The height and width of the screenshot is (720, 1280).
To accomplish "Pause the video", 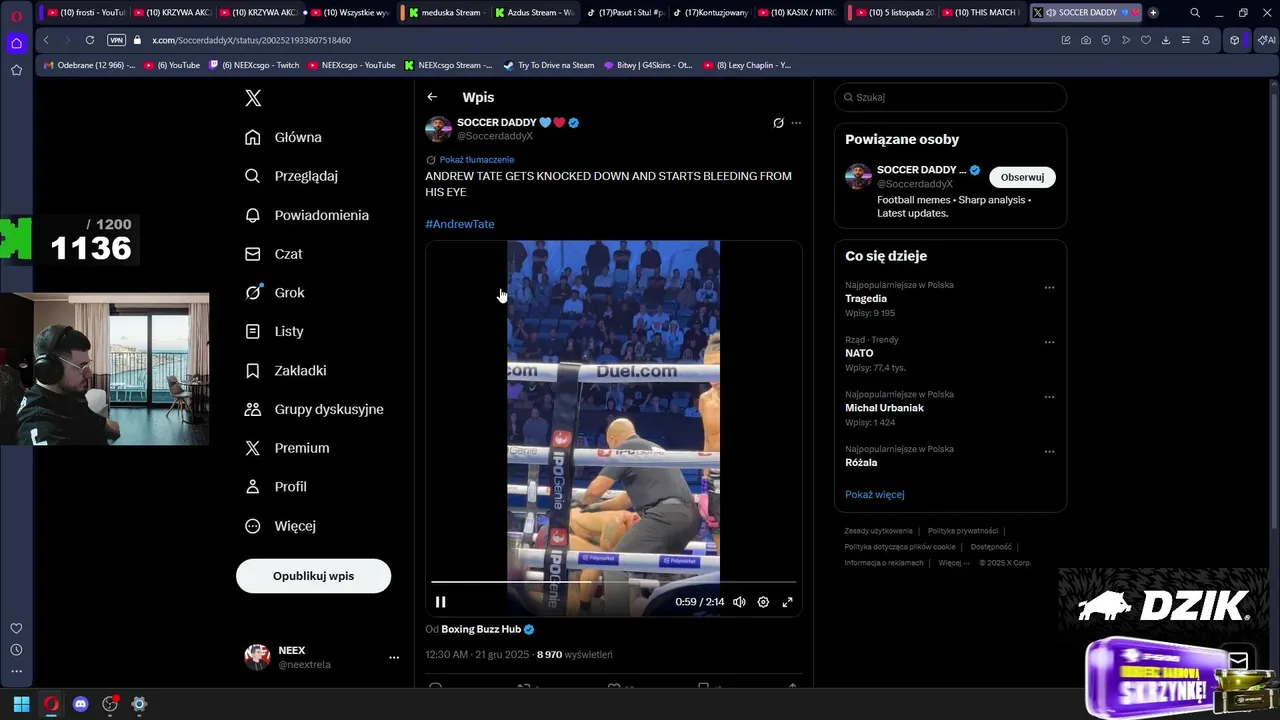I will pyautogui.click(x=440, y=602).
